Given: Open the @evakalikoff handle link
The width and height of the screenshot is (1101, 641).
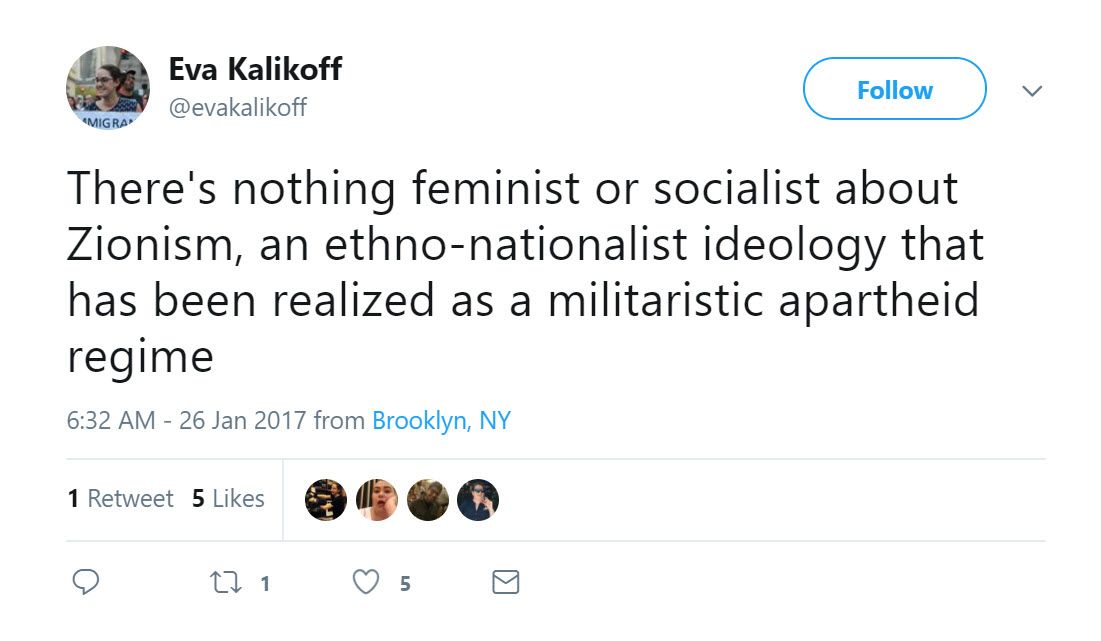Looking at the screenshot, I should click(x=237, y=107).
